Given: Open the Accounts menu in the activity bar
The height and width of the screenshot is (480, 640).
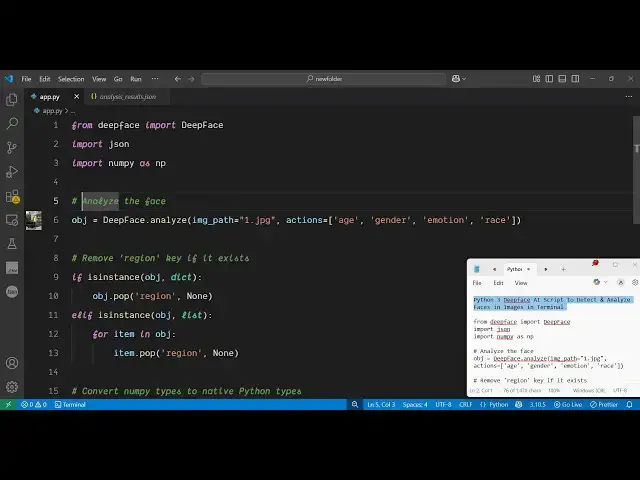Looking at the screenshot, I should click(x=12, y=363).
